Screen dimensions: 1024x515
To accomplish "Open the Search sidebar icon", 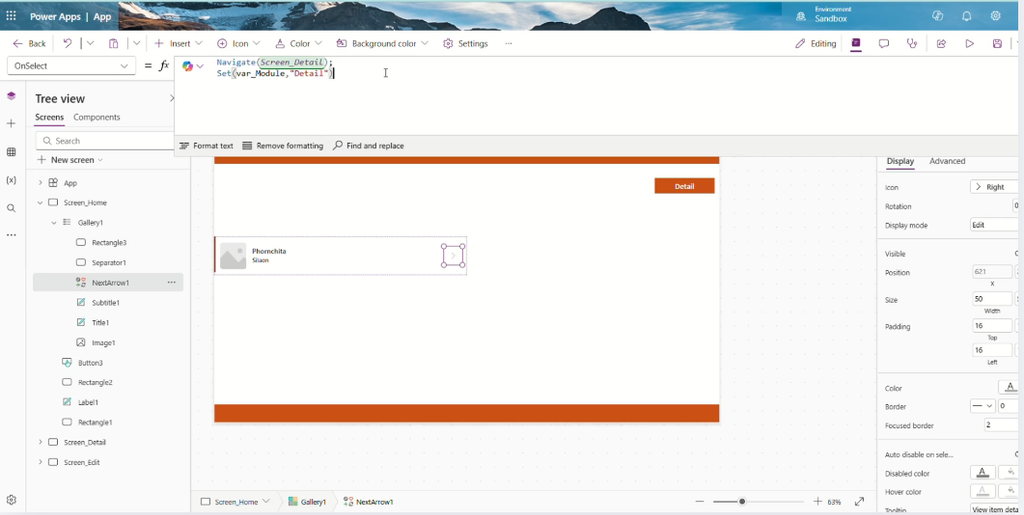I will click(11, 208).
